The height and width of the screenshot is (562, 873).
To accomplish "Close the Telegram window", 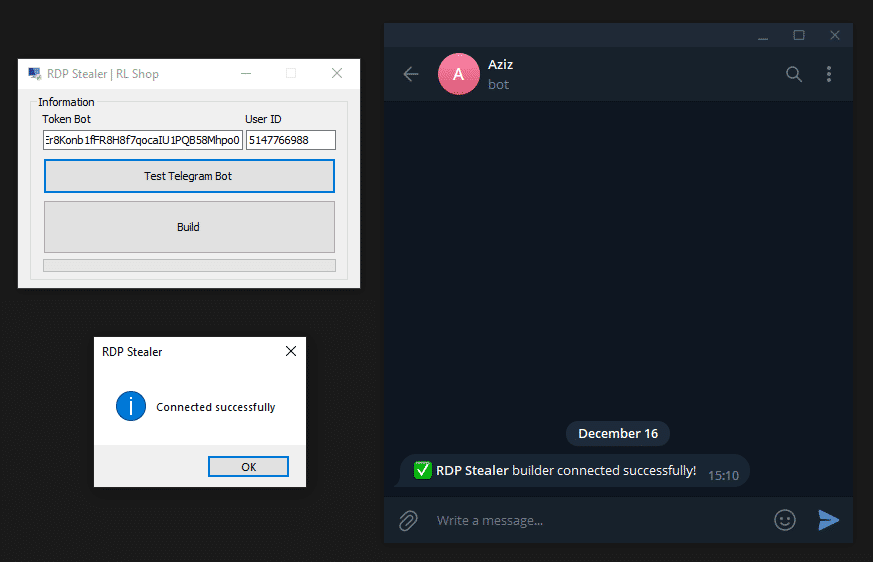I will (x=835, y=35).
